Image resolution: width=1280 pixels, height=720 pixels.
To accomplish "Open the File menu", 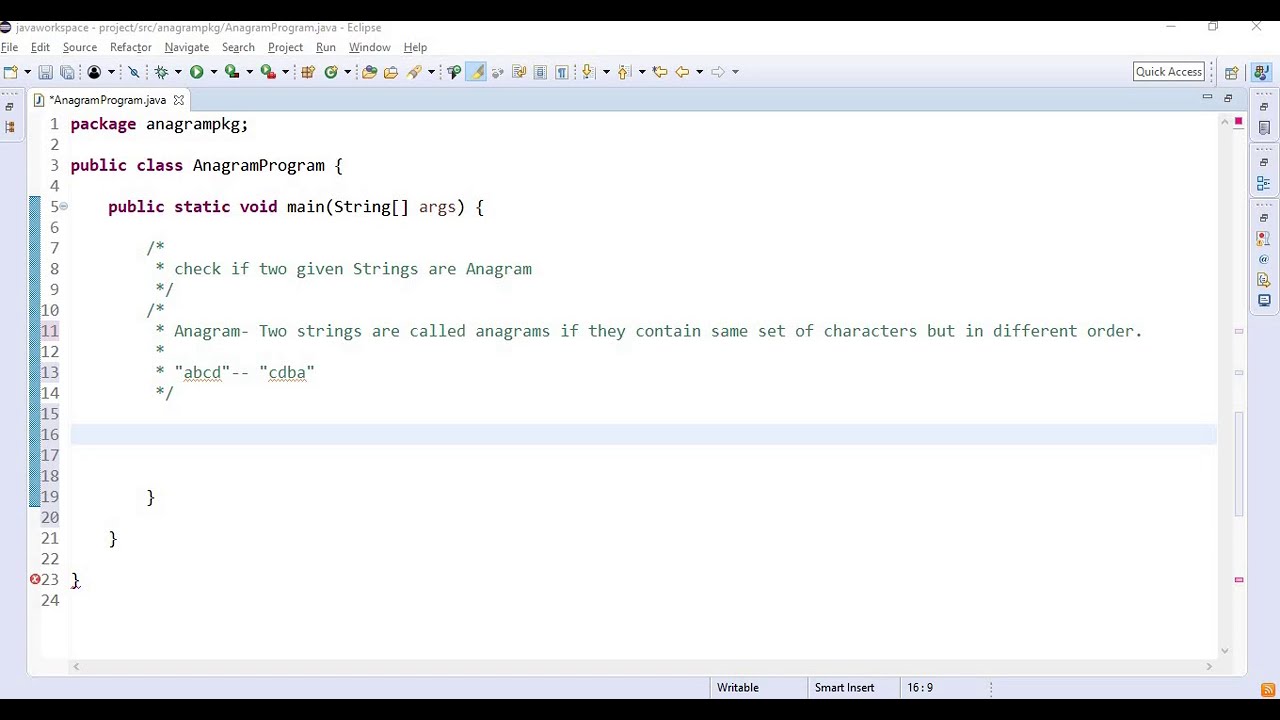I will coord(10,47).
